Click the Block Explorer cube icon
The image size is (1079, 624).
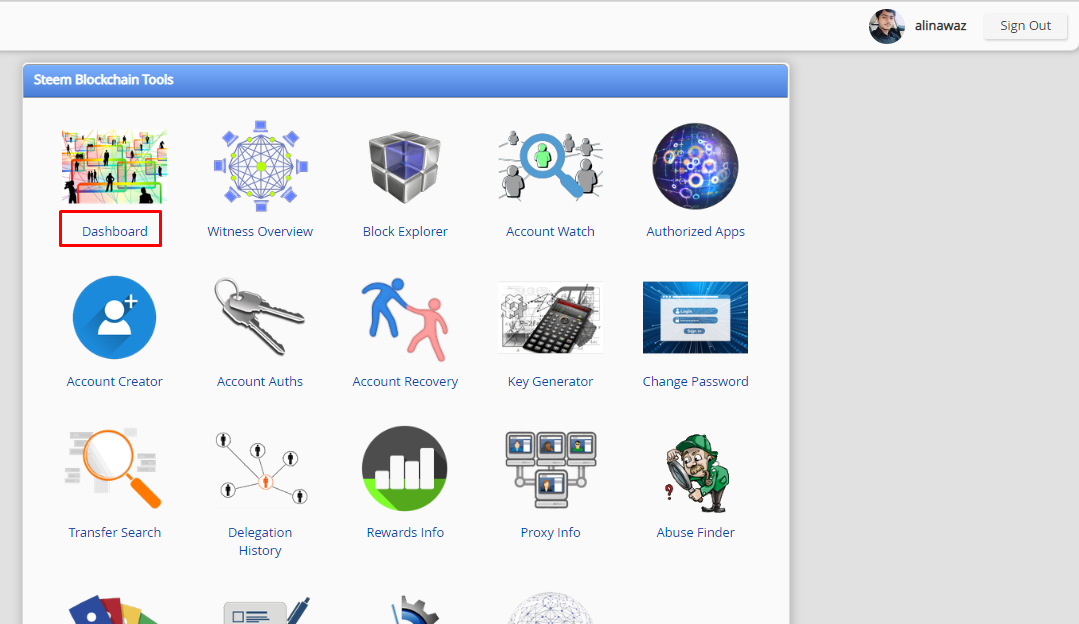point(405,166)
